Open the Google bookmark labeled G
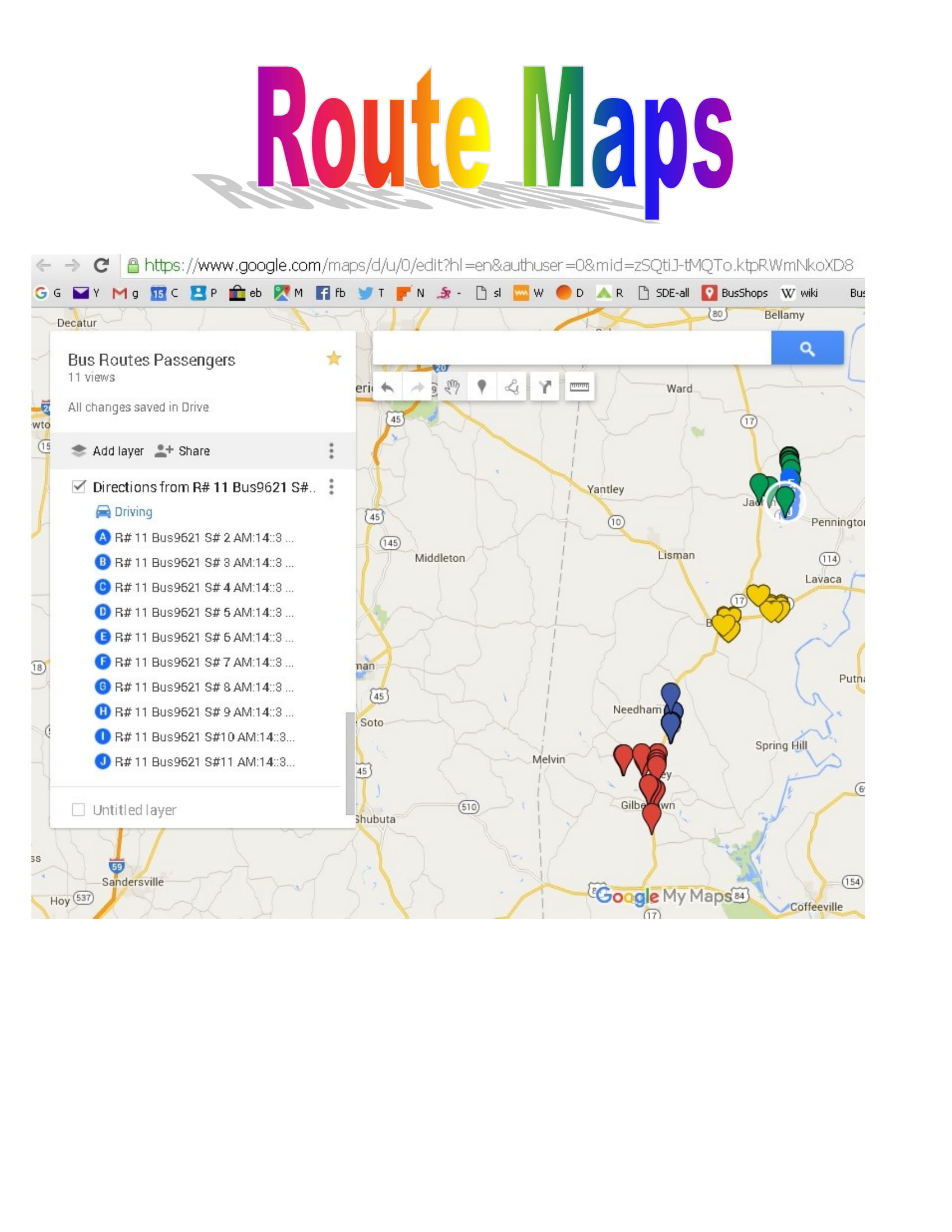The width and height of the screenshot is (952, 1232). 48,293
